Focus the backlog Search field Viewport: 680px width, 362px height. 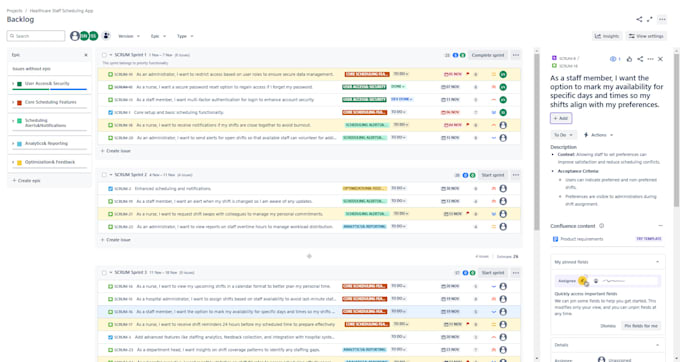tap(36, 36)
